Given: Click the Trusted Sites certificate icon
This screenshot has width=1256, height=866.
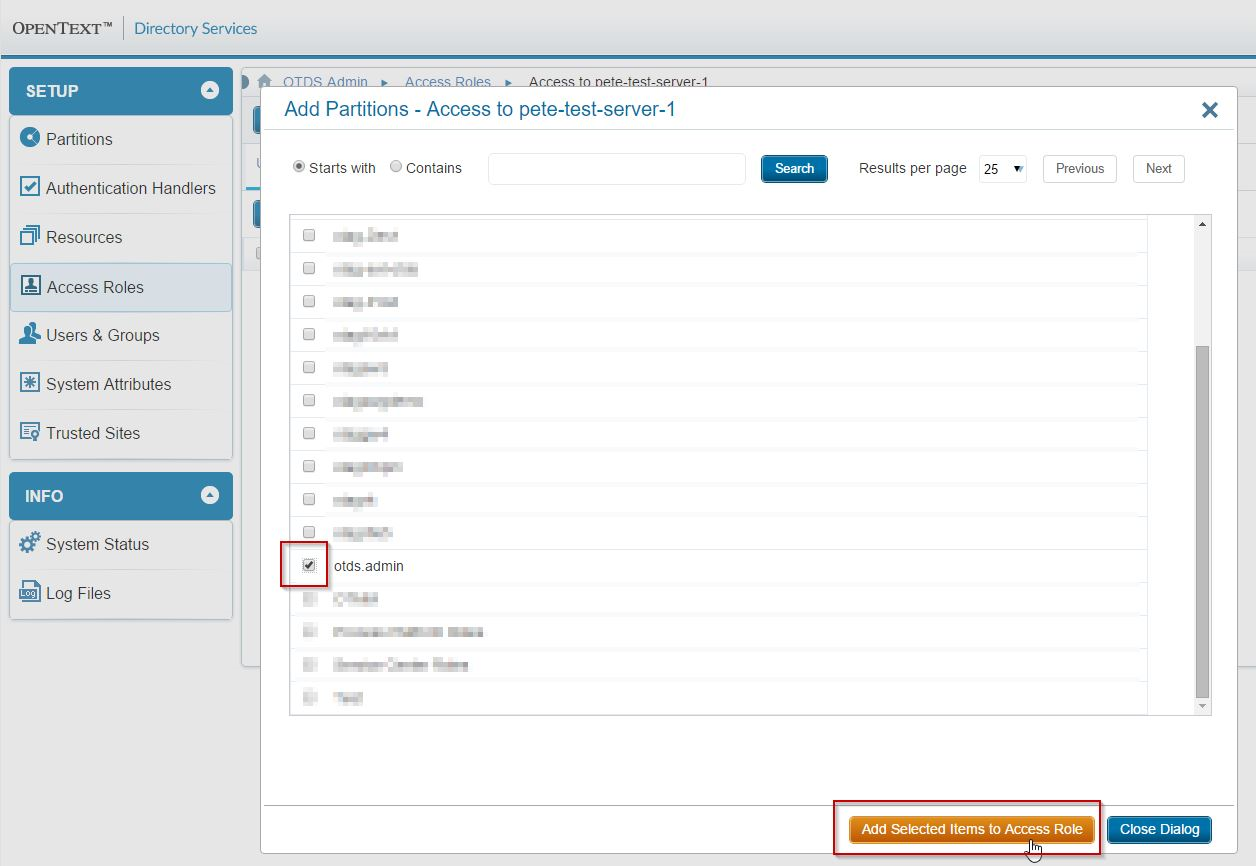Looking at the screenshot, I should (30, 432).
